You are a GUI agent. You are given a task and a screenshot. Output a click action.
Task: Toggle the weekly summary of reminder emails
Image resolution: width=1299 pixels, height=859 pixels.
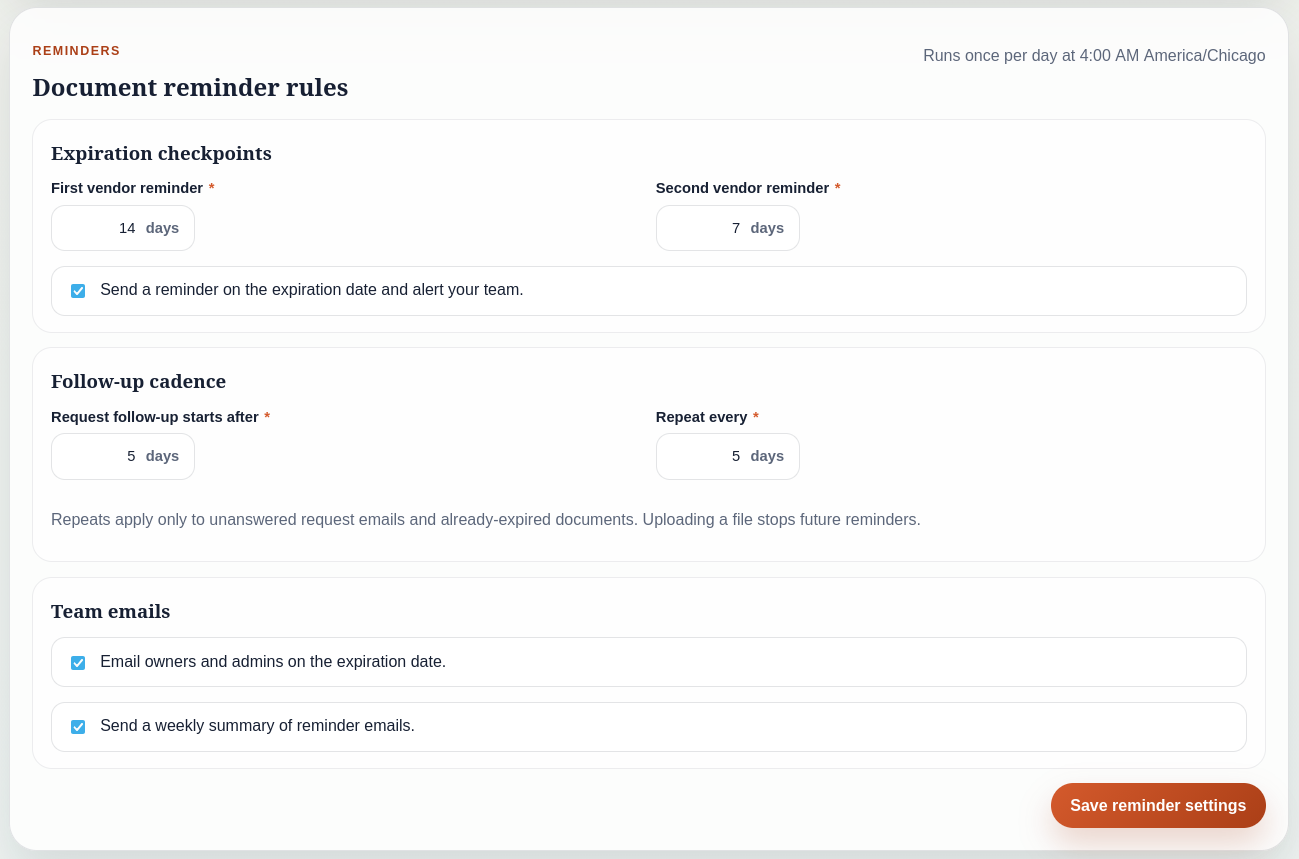tap(78, 727)
